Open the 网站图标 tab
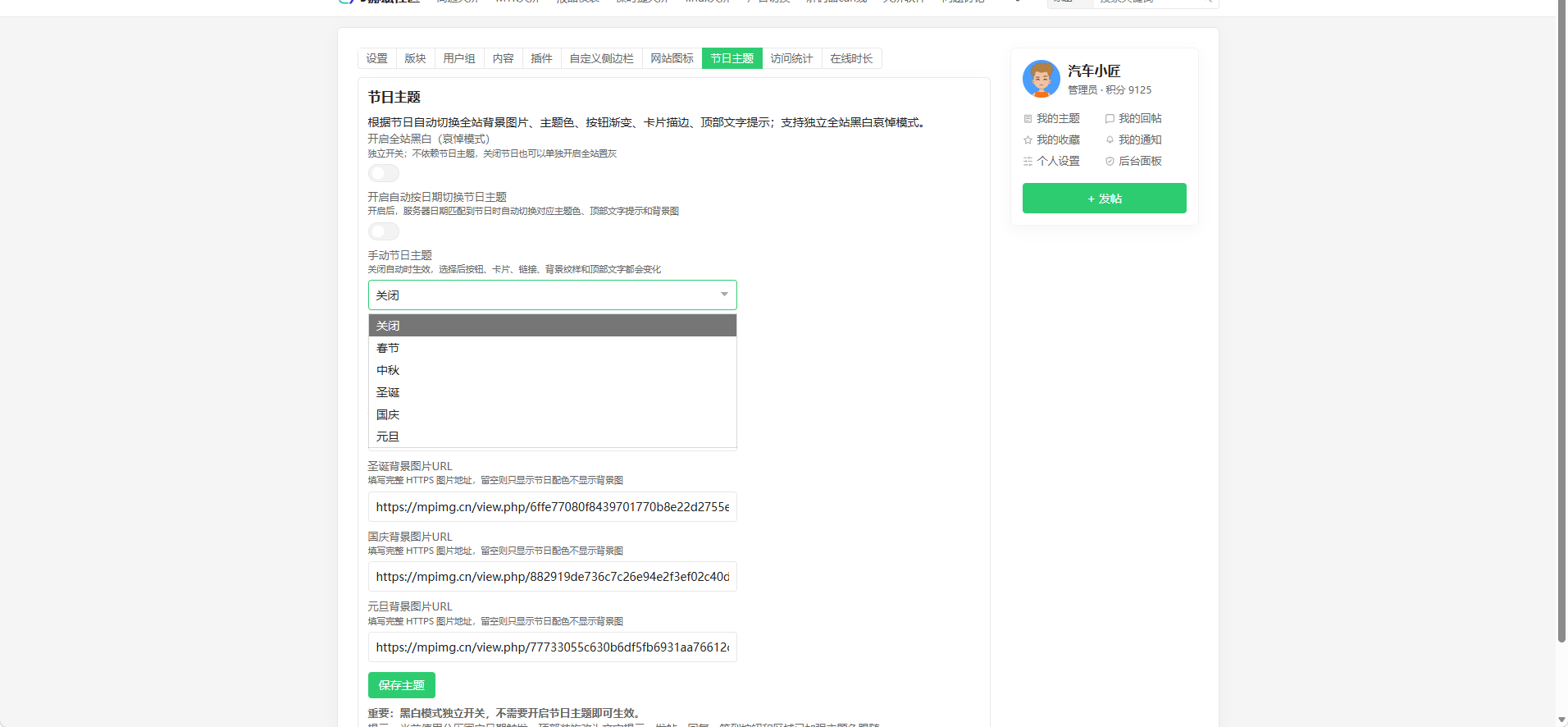The height and width of the screenshot is (727, 1568). coord(672,58)
